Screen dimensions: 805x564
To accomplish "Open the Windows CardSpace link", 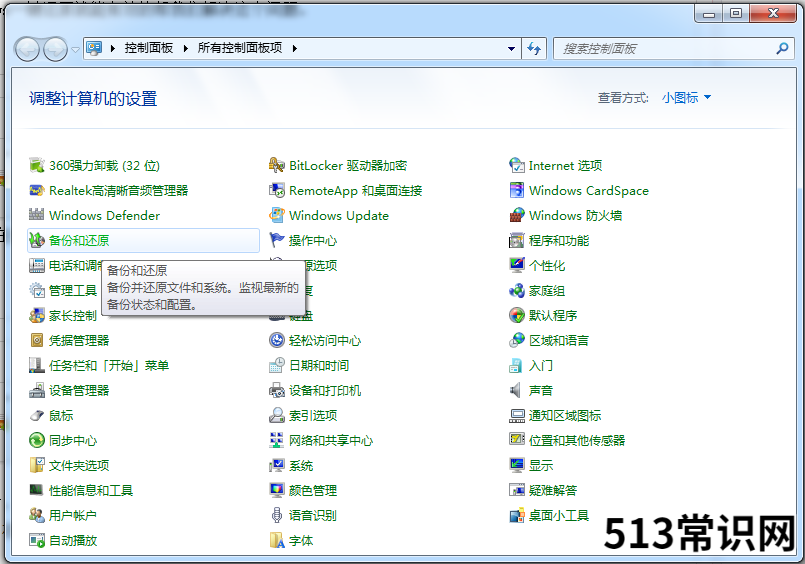I will tap(589, 190).
